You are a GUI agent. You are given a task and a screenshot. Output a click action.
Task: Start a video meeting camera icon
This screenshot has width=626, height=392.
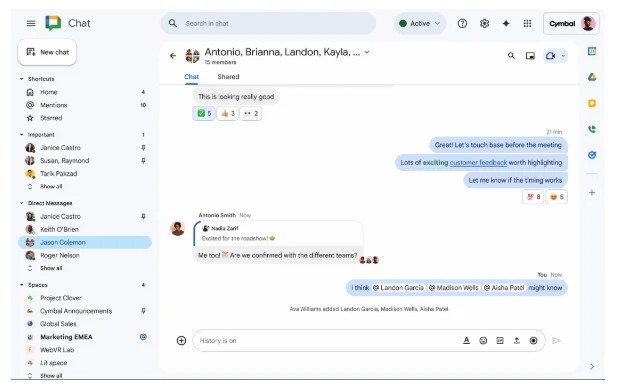point(551,56)
